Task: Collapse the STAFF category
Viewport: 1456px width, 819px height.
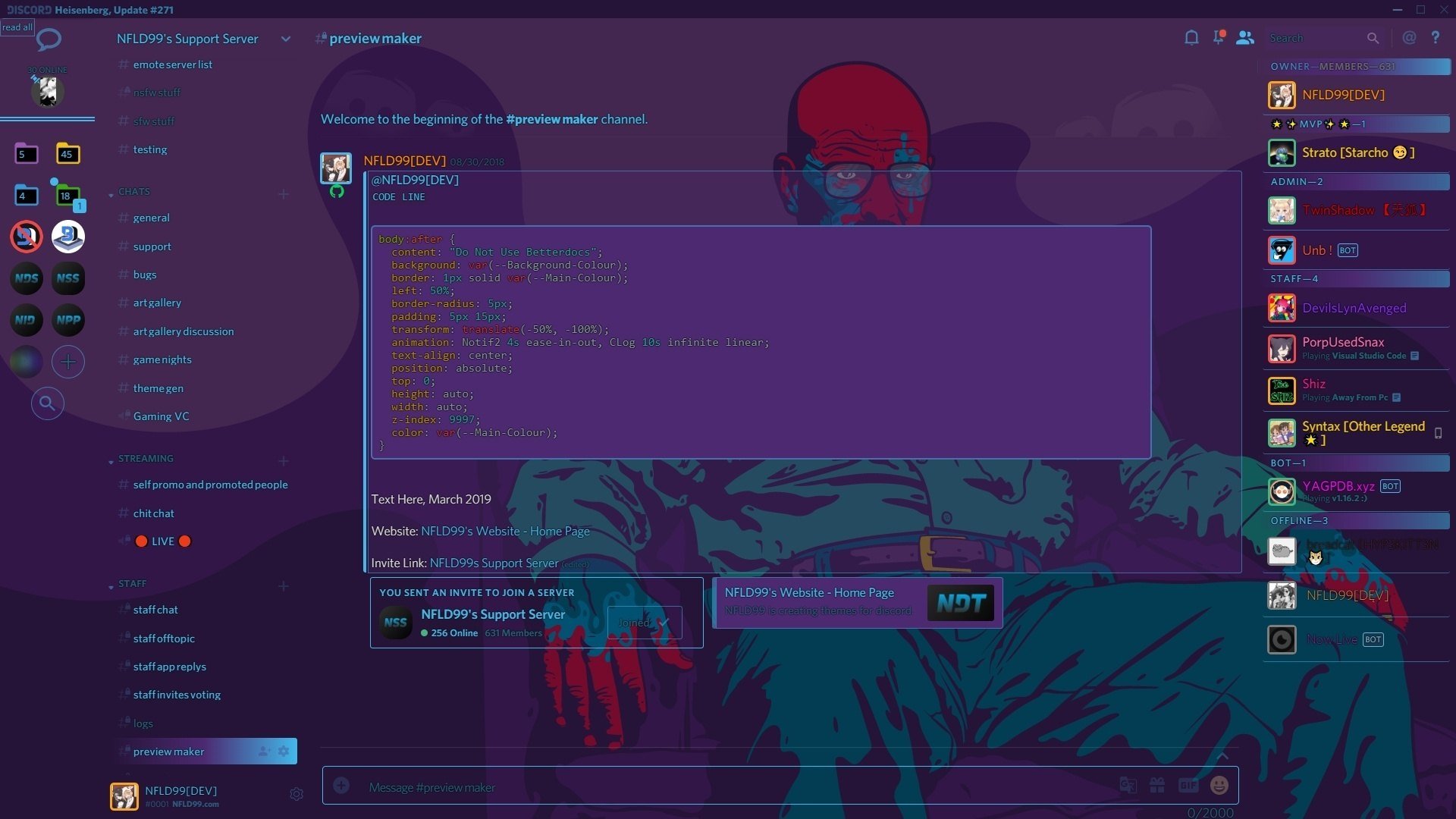Action: (x=133, y=584)
